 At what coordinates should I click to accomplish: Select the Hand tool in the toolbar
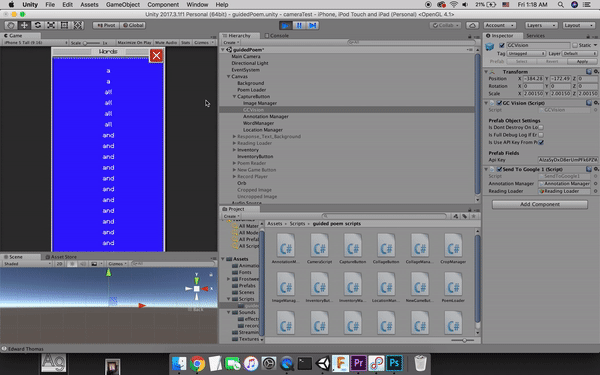click(11, 25)
